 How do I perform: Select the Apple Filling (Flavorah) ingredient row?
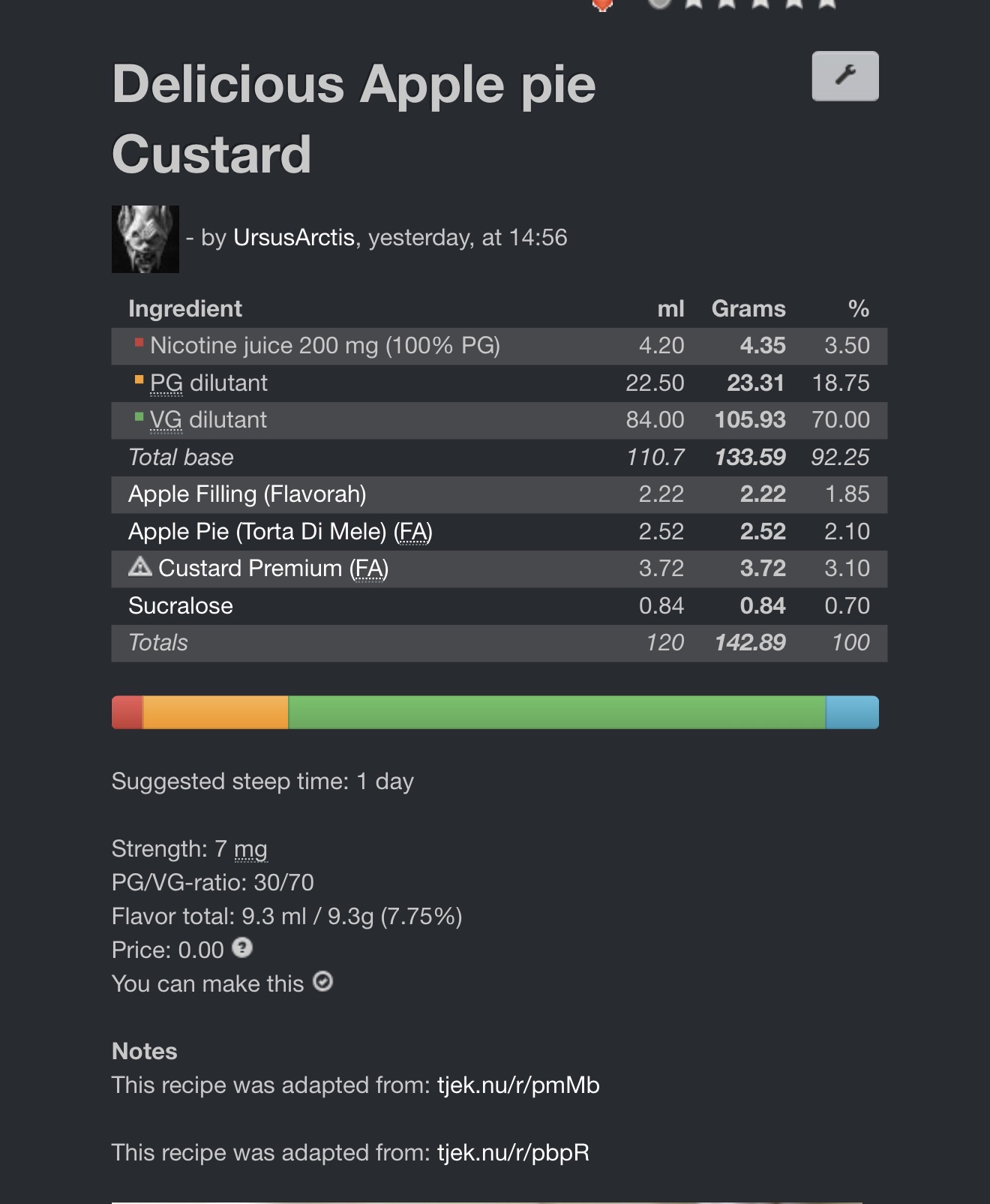click(x=247, y=494)
